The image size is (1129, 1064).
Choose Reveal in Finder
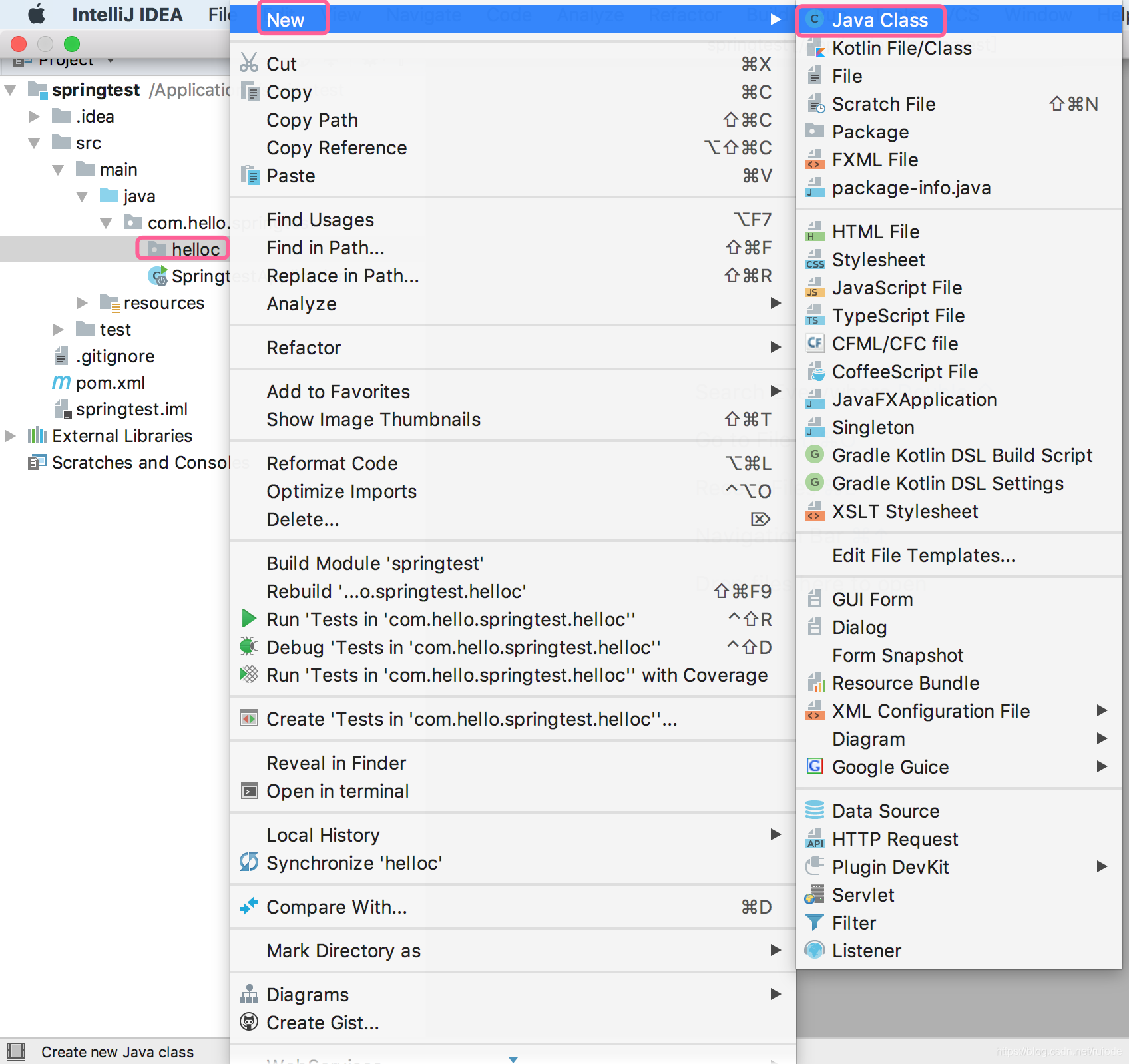[x=513, y=762]
